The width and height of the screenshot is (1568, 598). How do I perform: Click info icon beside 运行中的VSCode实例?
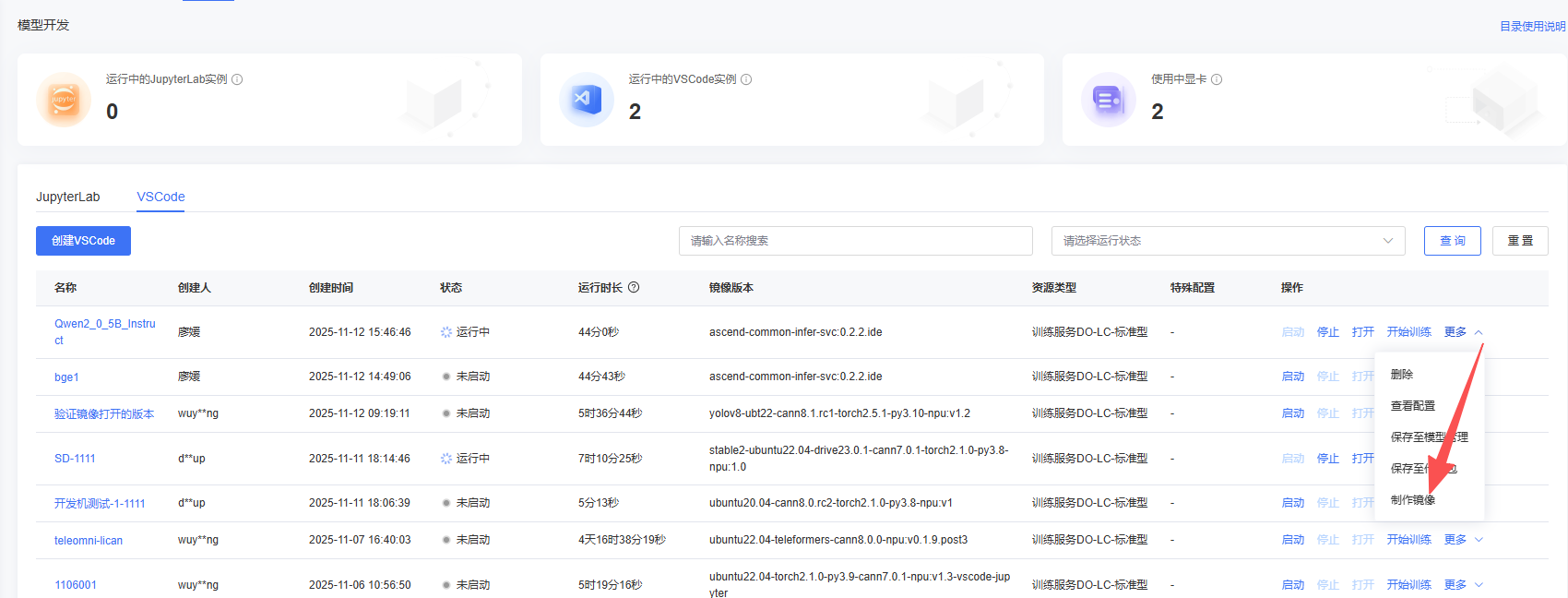pyautogui.click(x=746, y=79)
